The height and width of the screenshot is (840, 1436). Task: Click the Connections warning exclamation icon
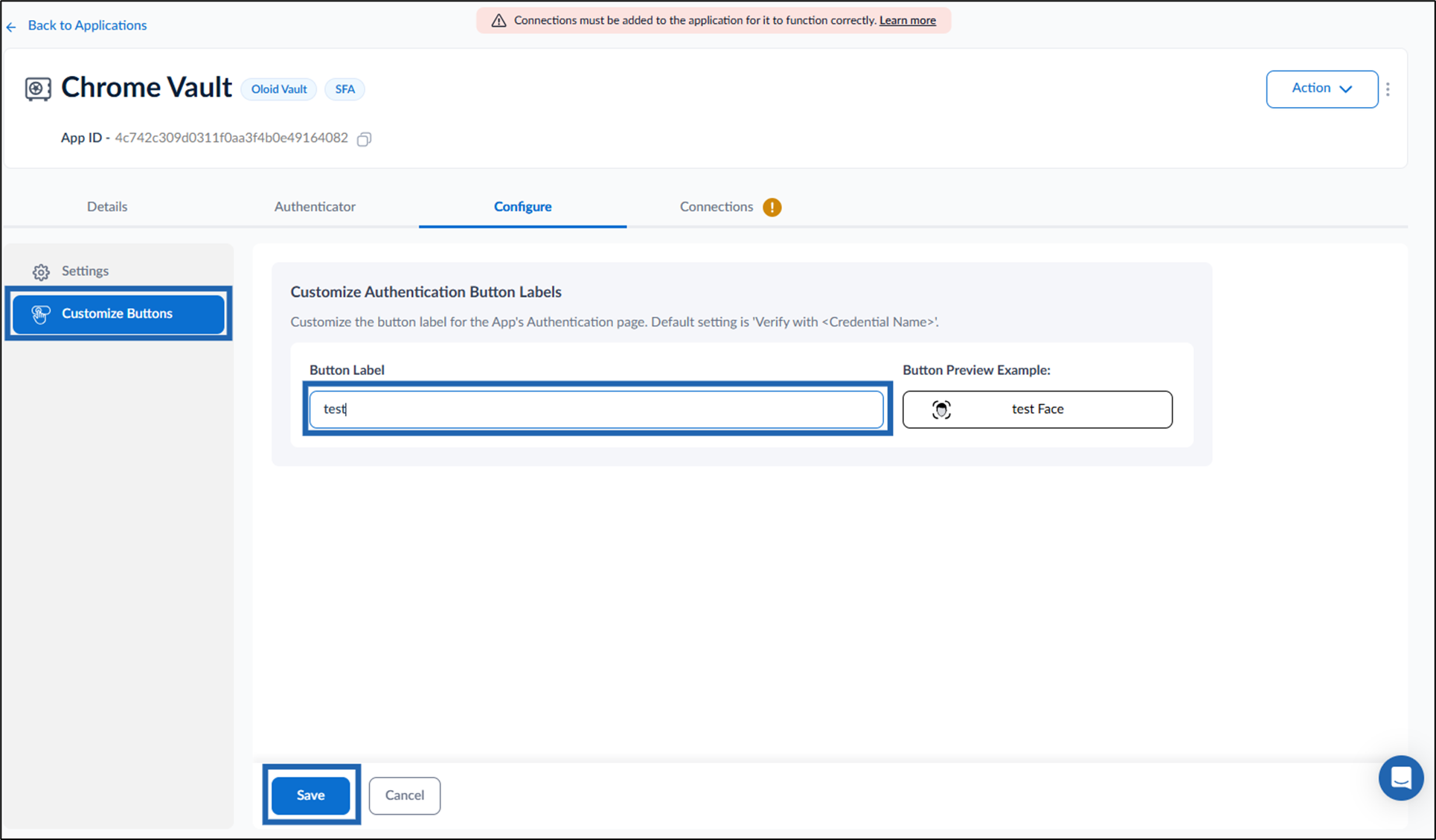[772, 208]
